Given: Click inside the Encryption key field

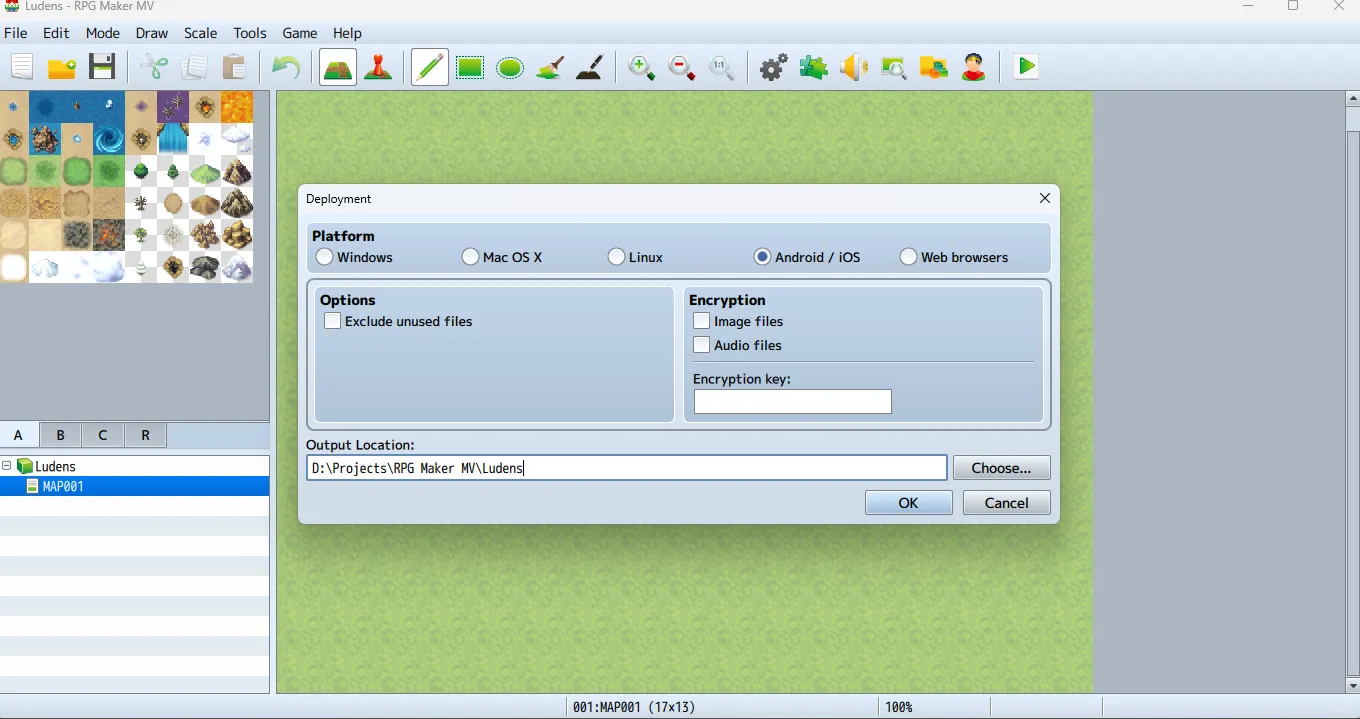Looking at the screenshot, I should [791, 401].
